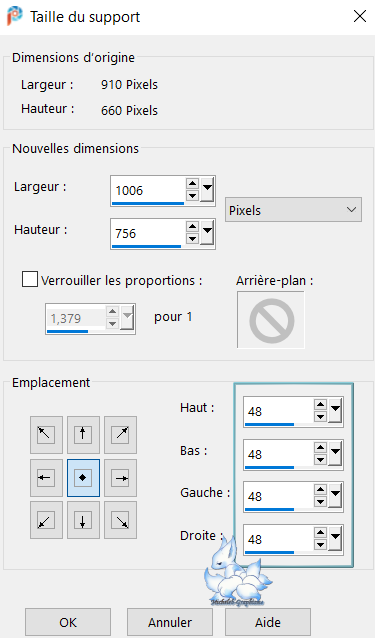
Task: Open help with Aide button
Action: point(268,623)
